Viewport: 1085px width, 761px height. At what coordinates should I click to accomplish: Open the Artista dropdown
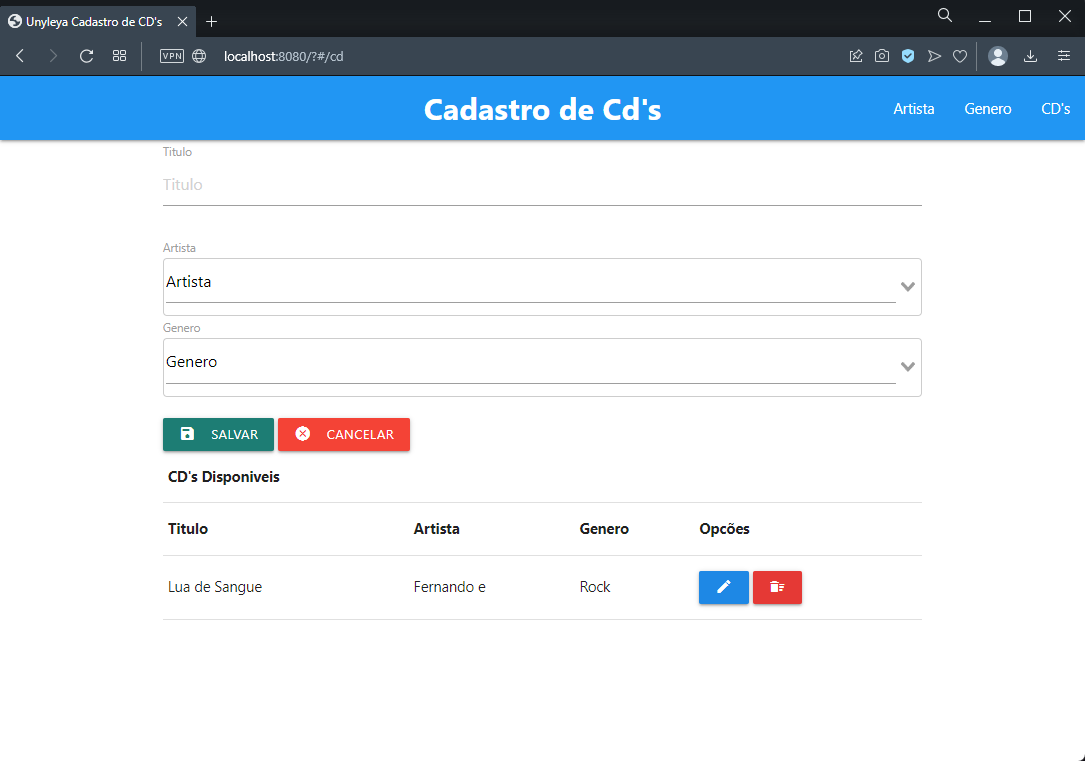(906, 286)
